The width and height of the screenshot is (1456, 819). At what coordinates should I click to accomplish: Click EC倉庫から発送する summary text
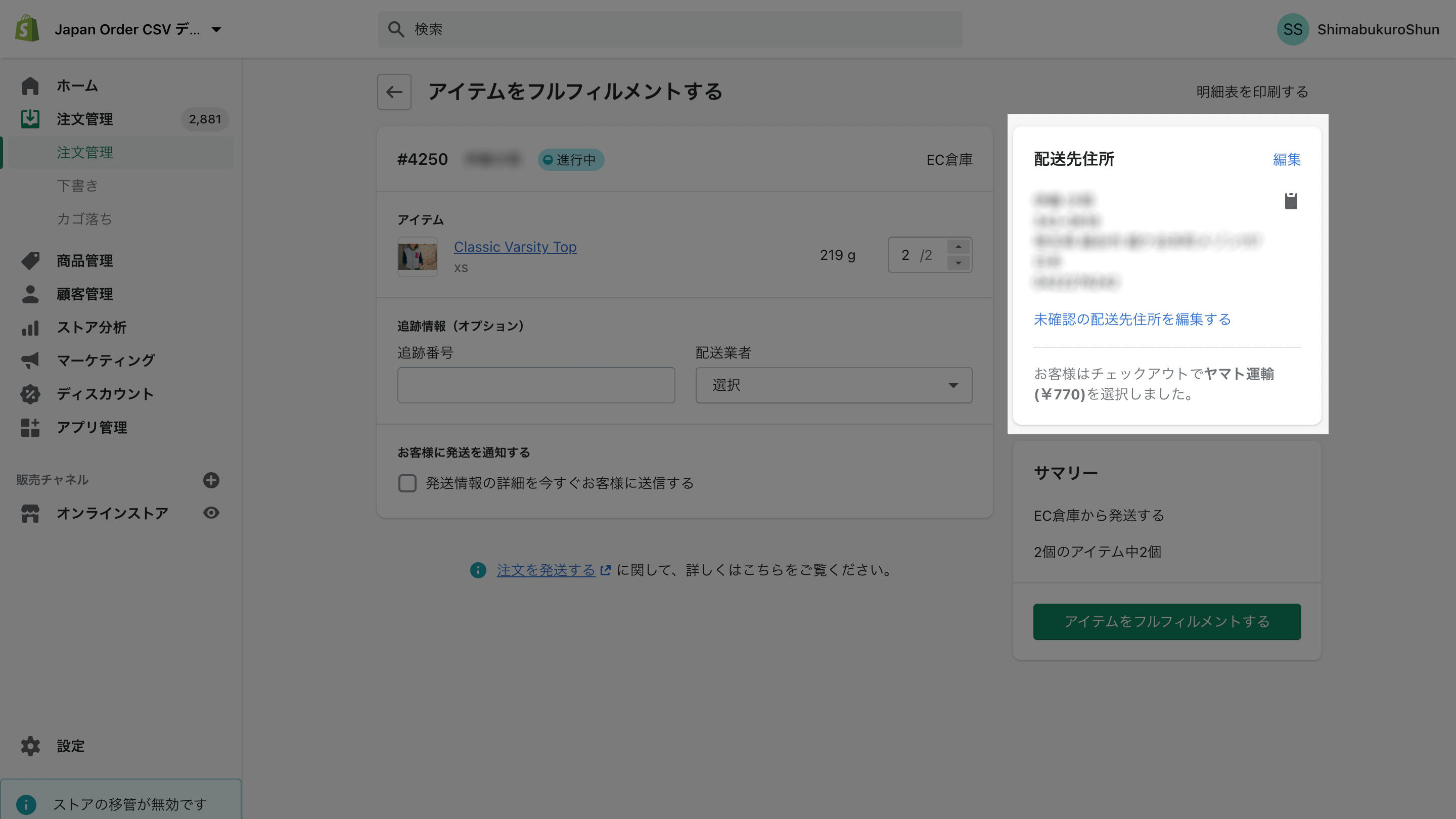(1099, 516)
